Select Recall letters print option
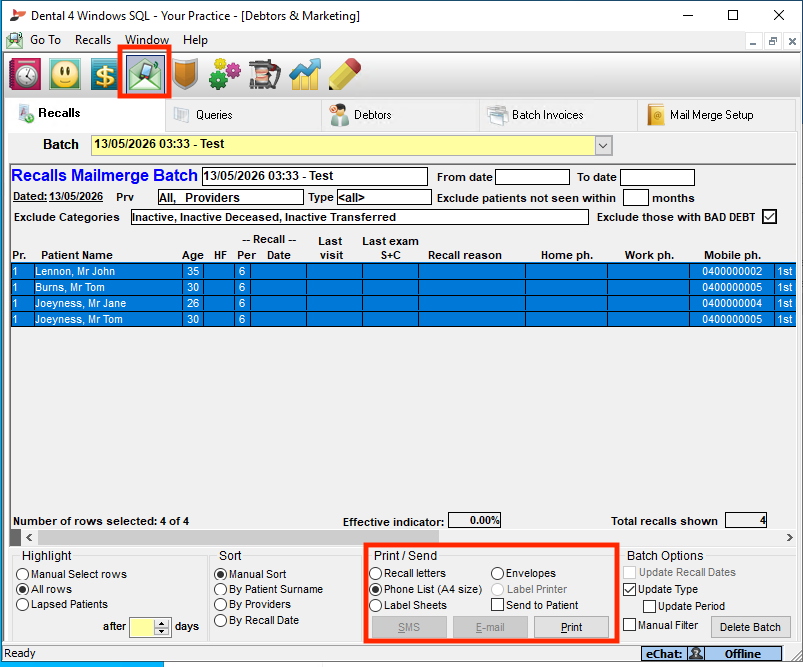Viewport: 803px width, 667px height. (x=408, y=573)
